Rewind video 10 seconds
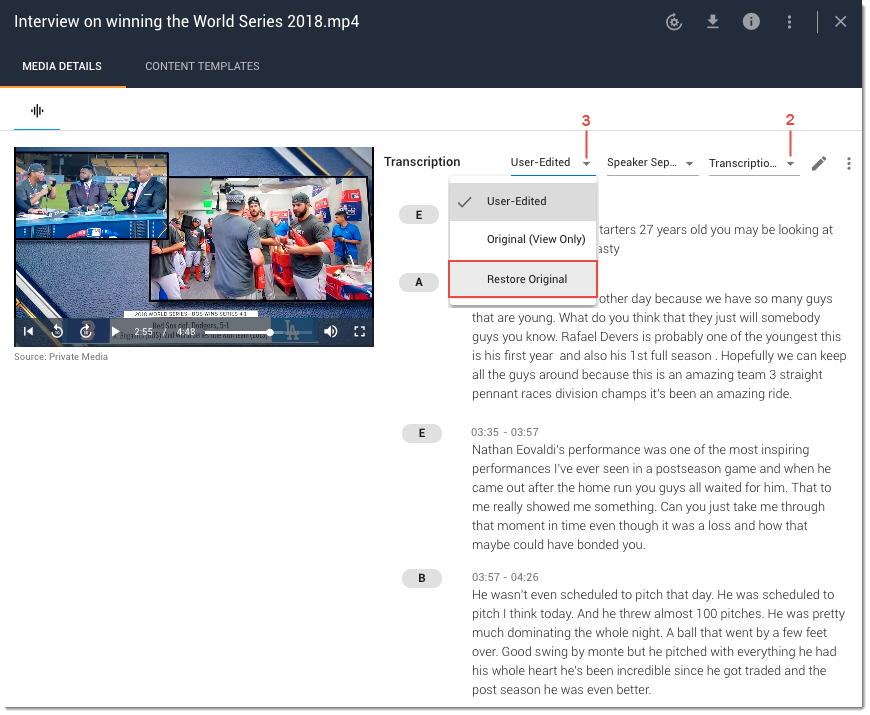 click(x=57, y=332)
